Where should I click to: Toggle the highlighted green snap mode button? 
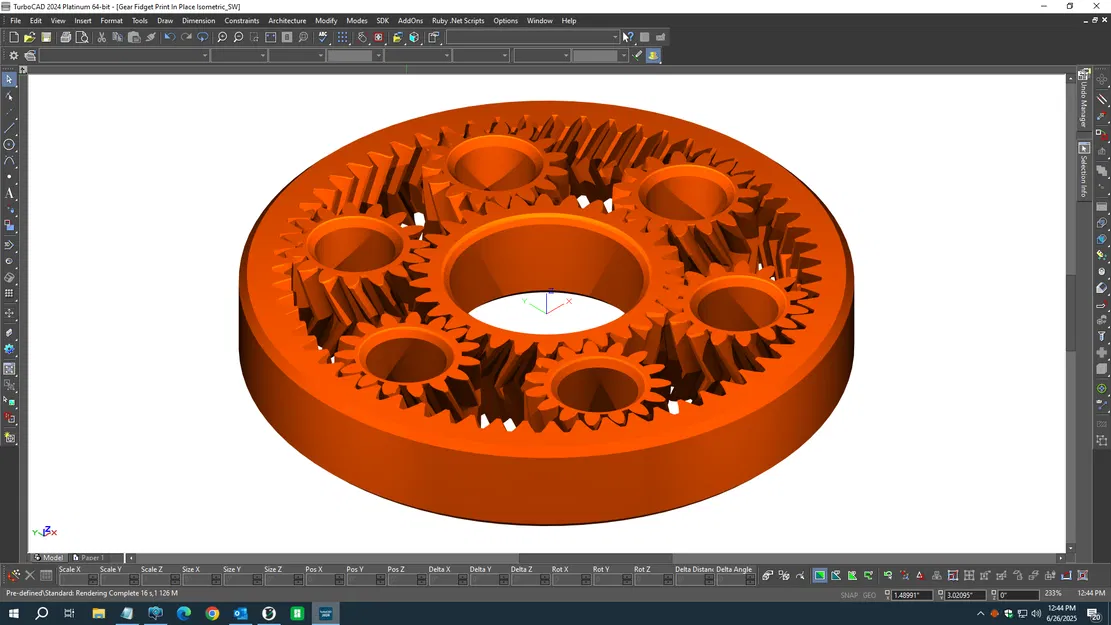(820, 575)
